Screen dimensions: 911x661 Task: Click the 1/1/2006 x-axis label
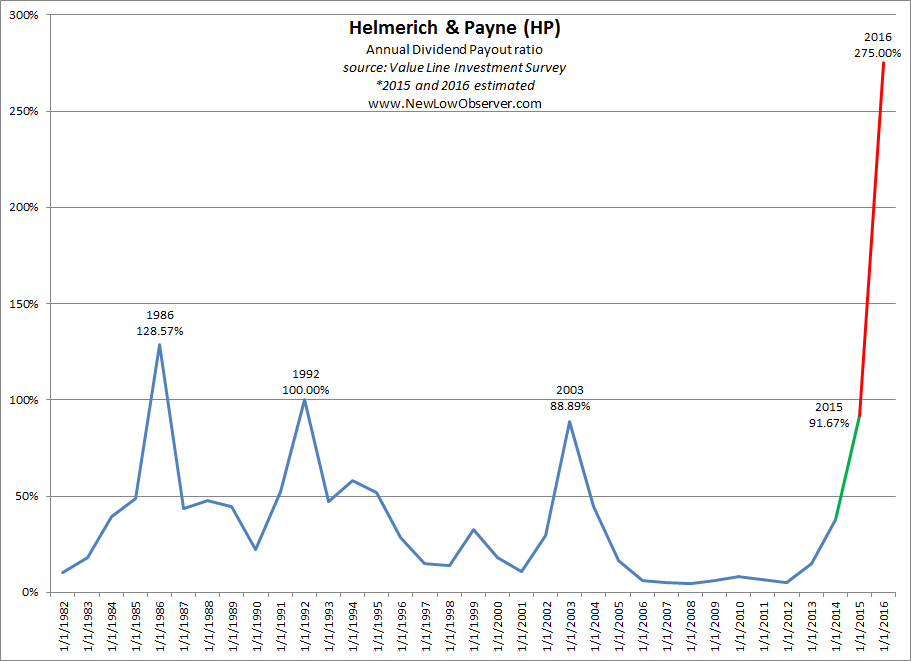tap(643, 626)
